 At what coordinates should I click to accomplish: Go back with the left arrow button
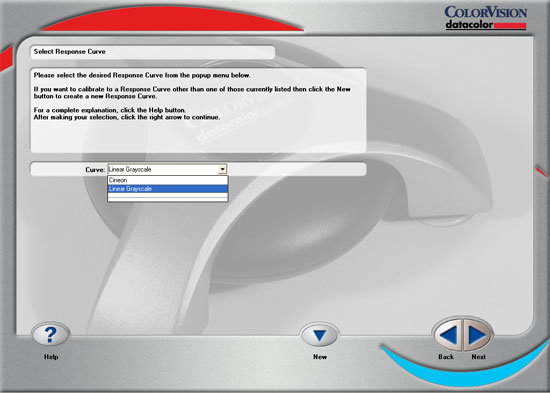pos(449,335)
